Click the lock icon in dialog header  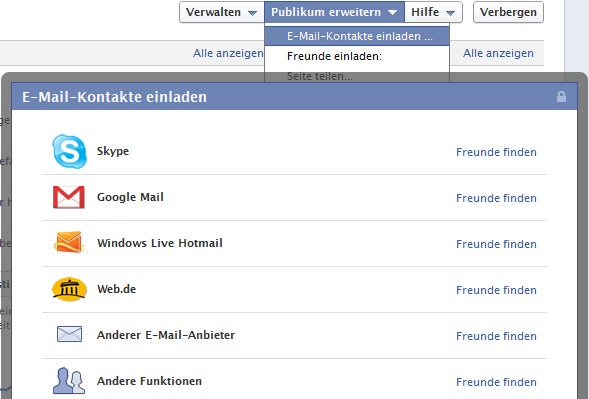(x=561, y=97)
